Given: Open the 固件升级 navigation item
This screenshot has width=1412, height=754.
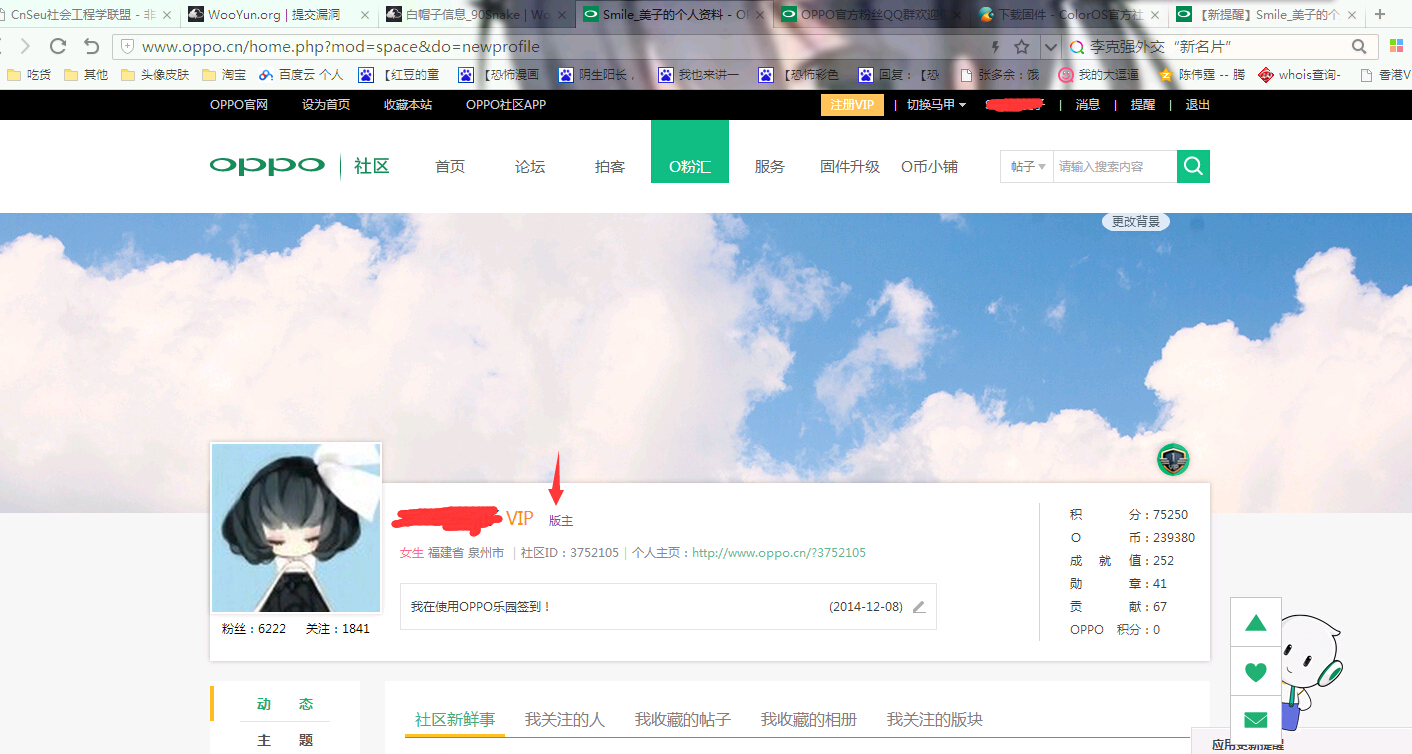Looking at the screenshot, I should tap(850, 167).
